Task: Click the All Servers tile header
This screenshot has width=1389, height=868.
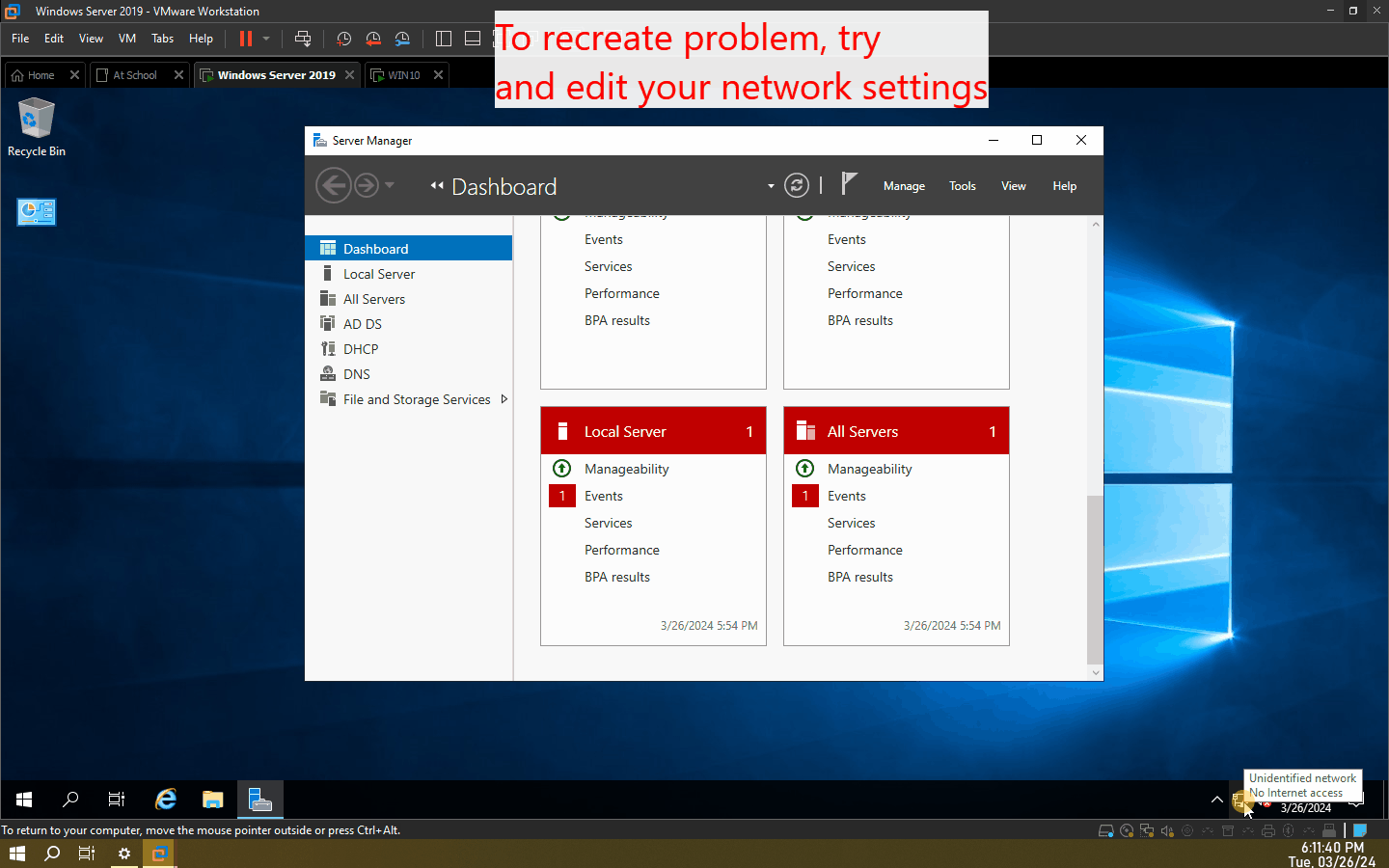Action: coord(896,431)
